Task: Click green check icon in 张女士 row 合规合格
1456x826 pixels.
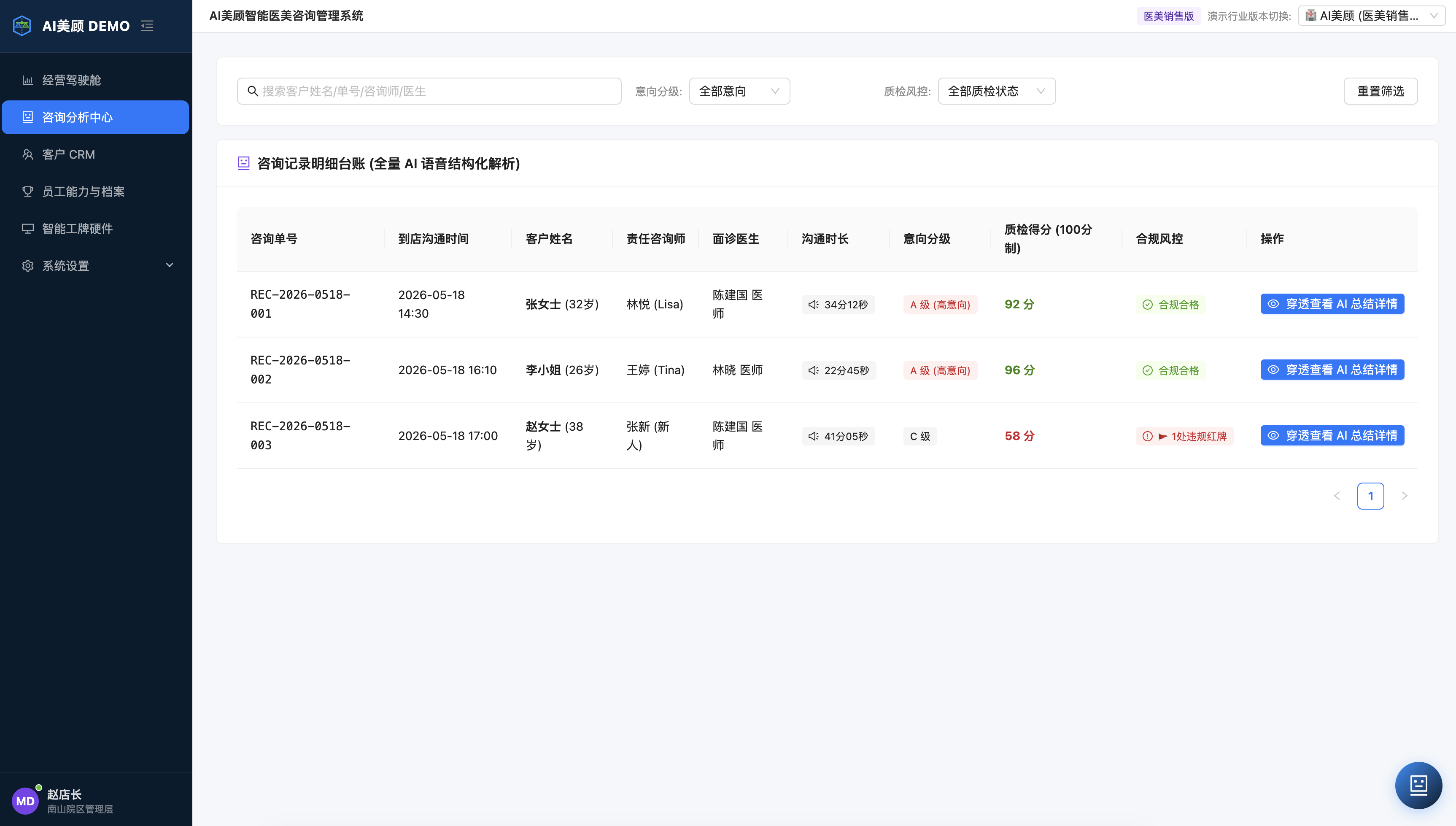Action: click(1147, 305)
